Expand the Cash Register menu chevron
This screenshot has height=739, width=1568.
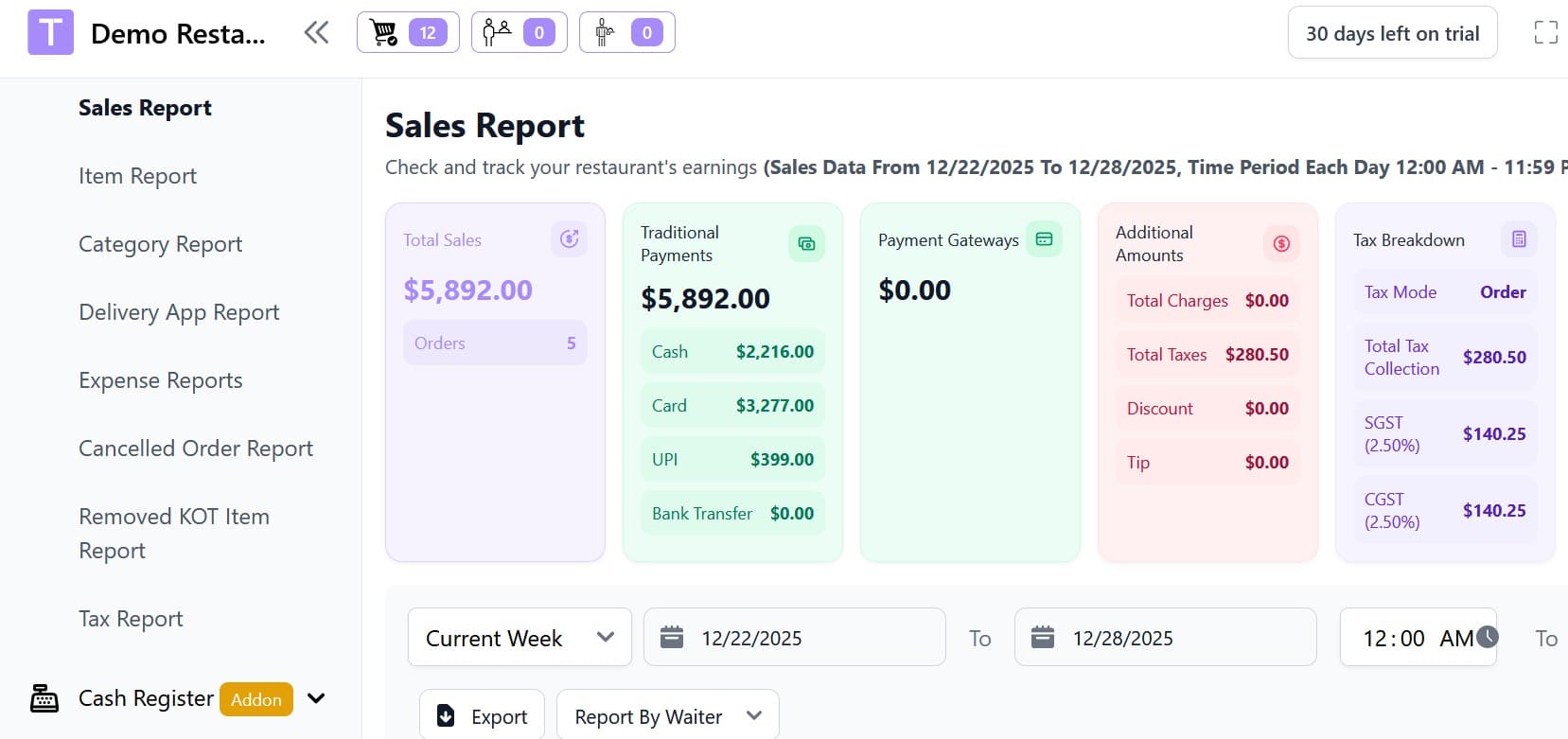316,698
